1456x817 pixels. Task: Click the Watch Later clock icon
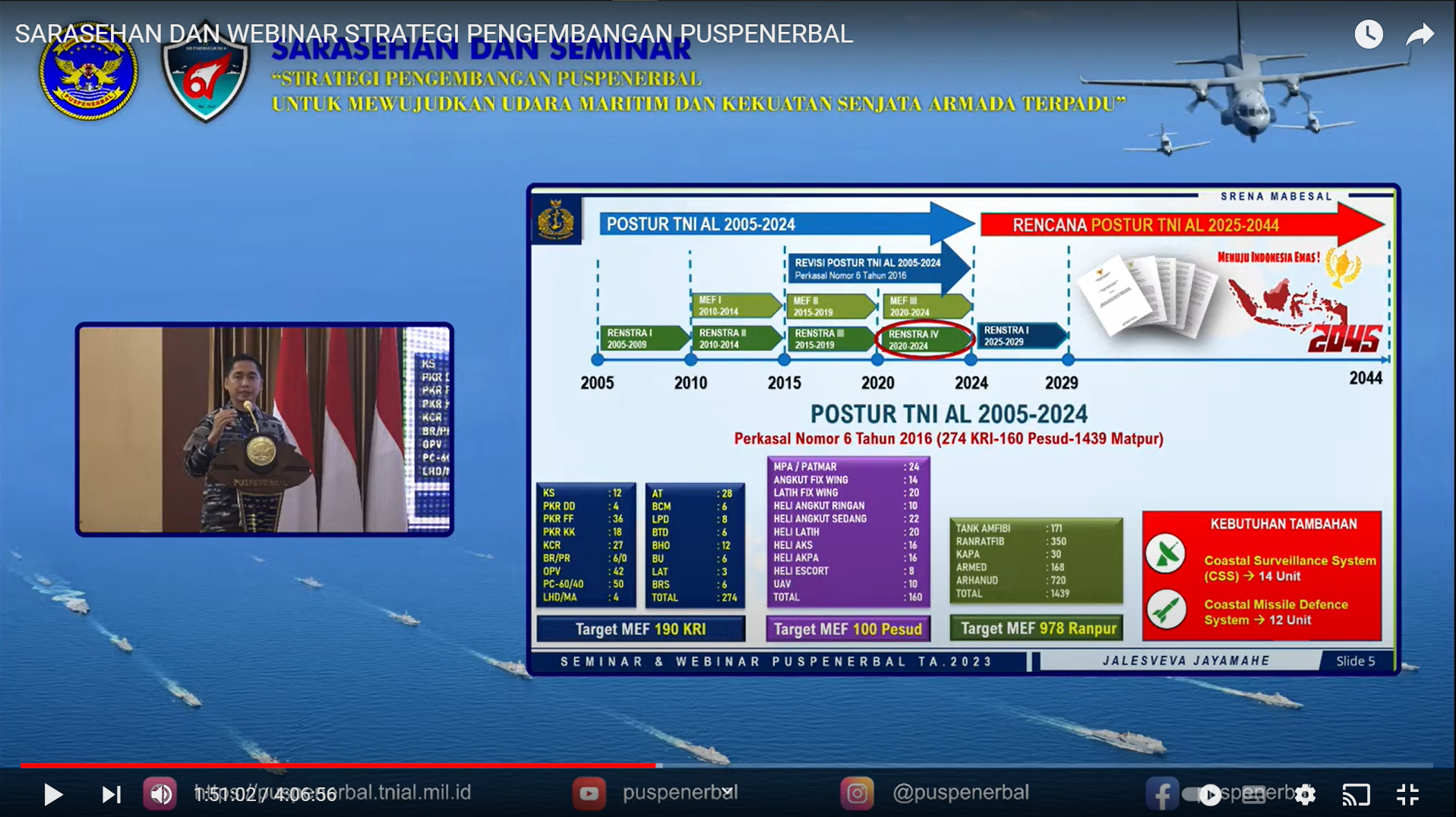1368,34
